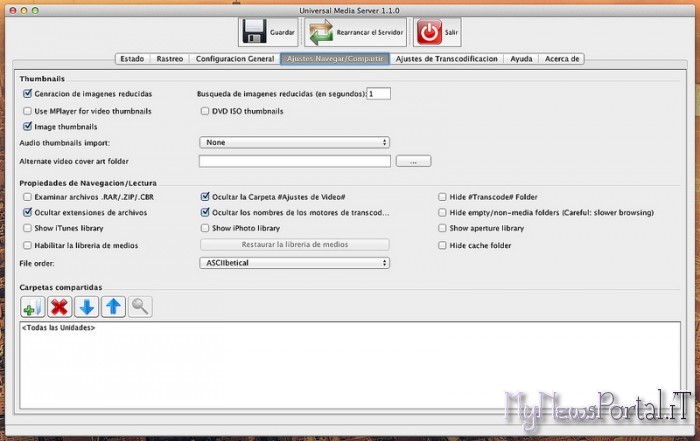Select the <Todas las Unidades> list entry

coord(58,328)
